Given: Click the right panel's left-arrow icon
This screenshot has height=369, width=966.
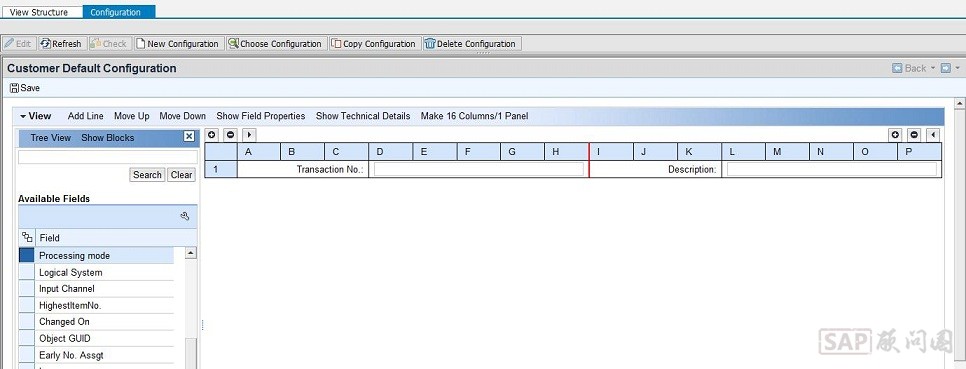Looking at the screenshot, I should pyautogui.click(x=933, y=135).
